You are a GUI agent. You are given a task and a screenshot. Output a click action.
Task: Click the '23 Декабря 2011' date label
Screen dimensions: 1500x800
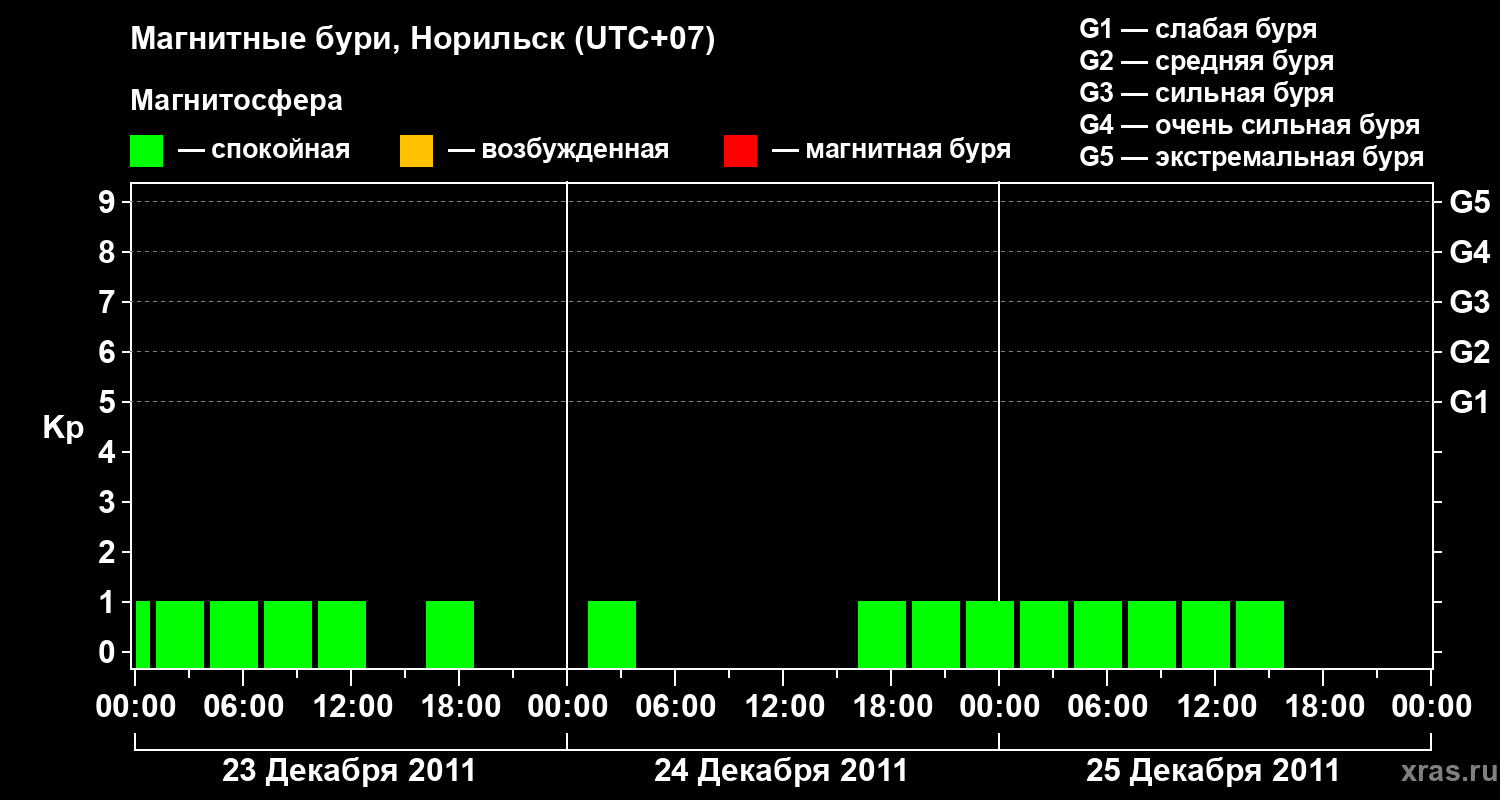[x=349, y=771]
